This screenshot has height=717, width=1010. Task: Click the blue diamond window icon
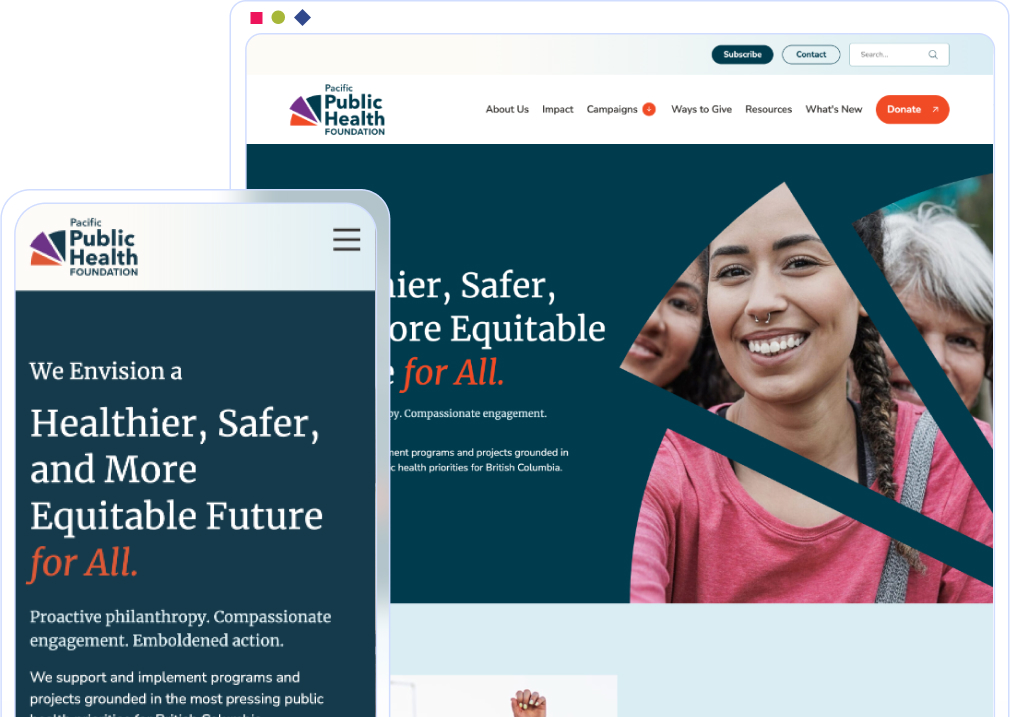pyautogui.click(x=302, y=17)
